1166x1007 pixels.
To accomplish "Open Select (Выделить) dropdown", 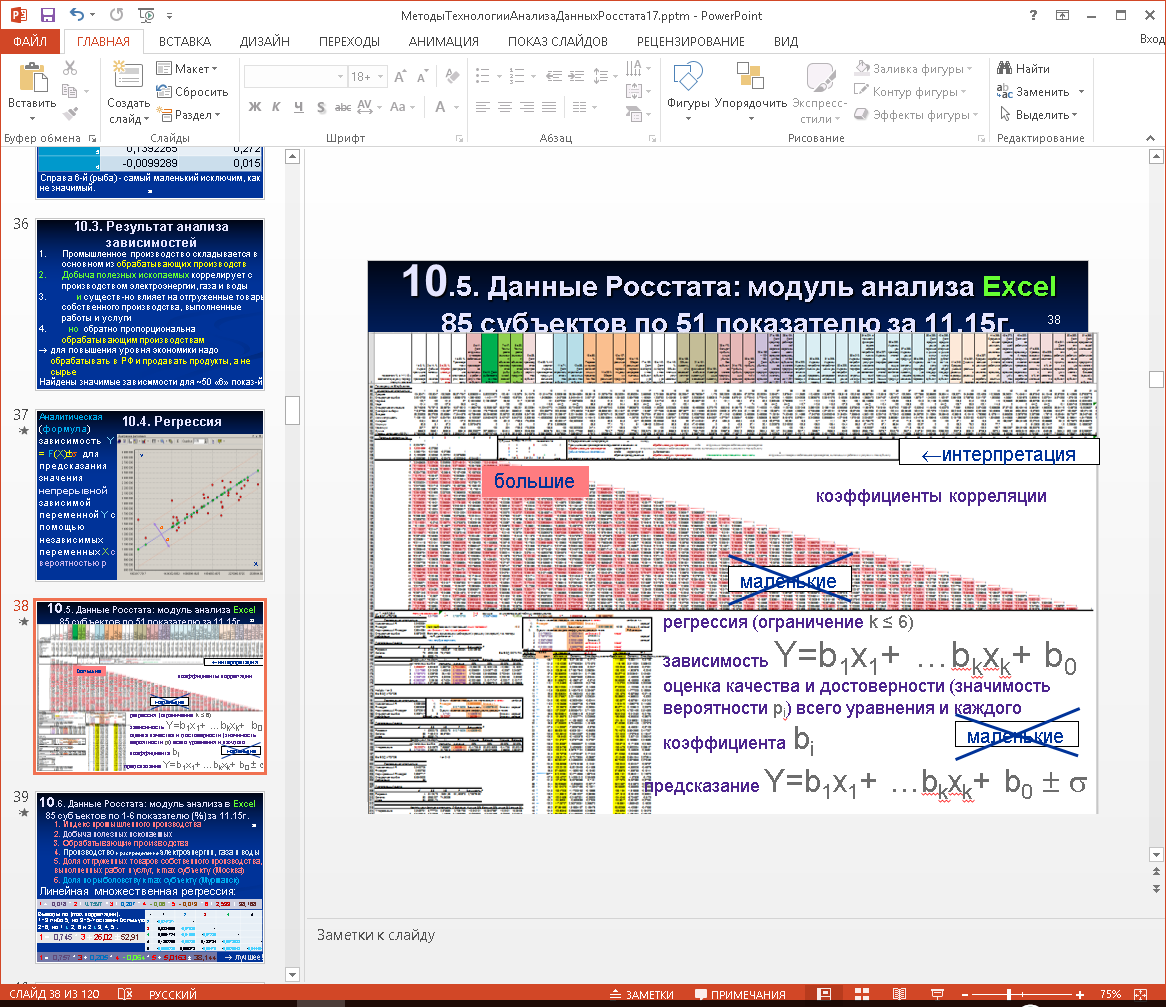I will pyautogui.click(x=1037, y=115).
